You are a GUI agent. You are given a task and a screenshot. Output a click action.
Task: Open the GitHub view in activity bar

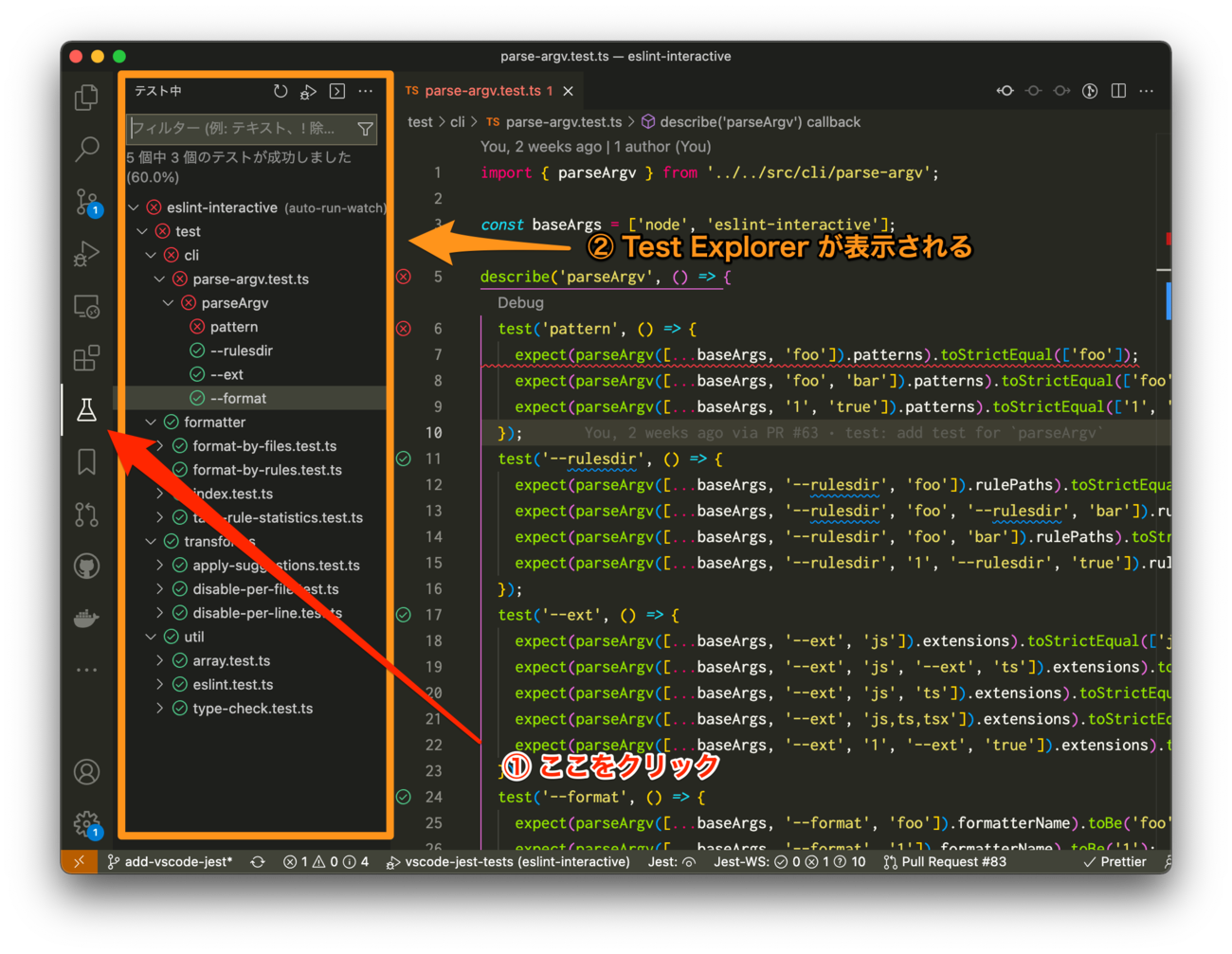[86, 567]
